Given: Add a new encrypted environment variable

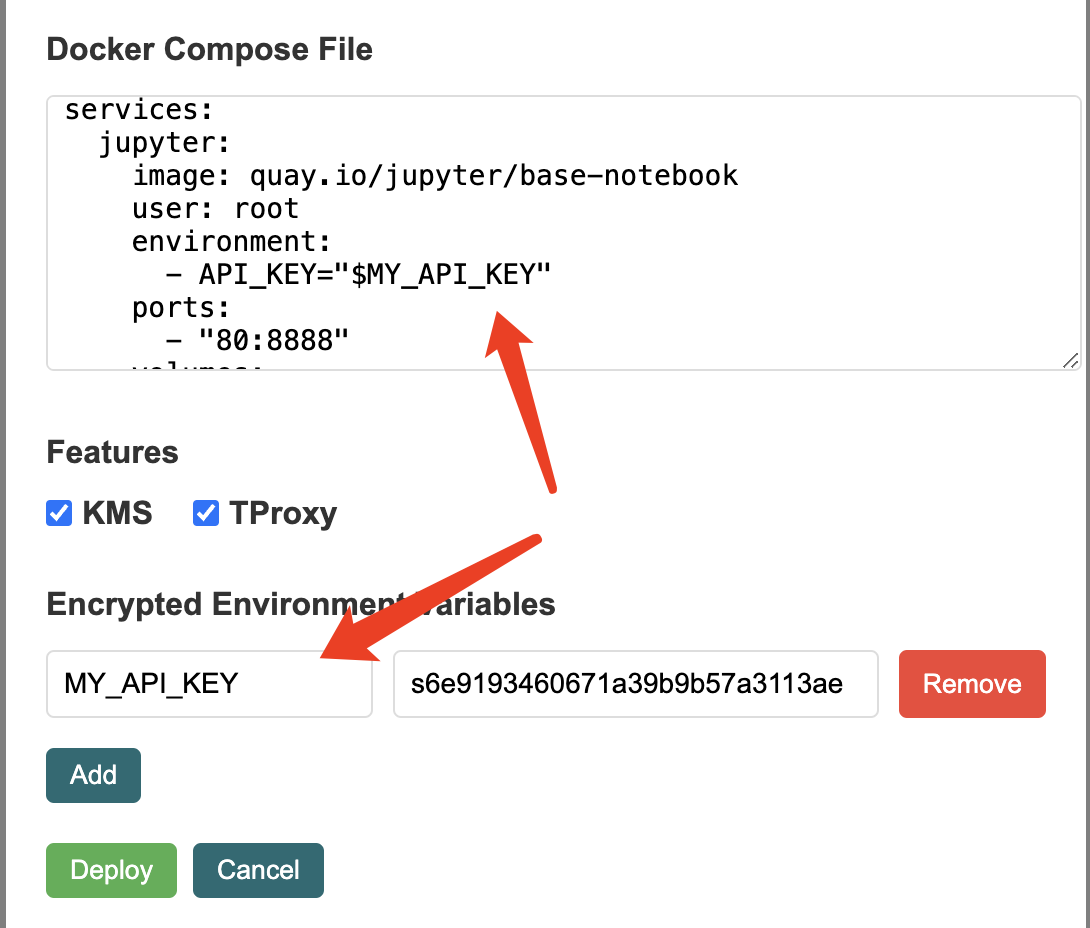Looking at the screenshot, I should click(x=93, y=775).
